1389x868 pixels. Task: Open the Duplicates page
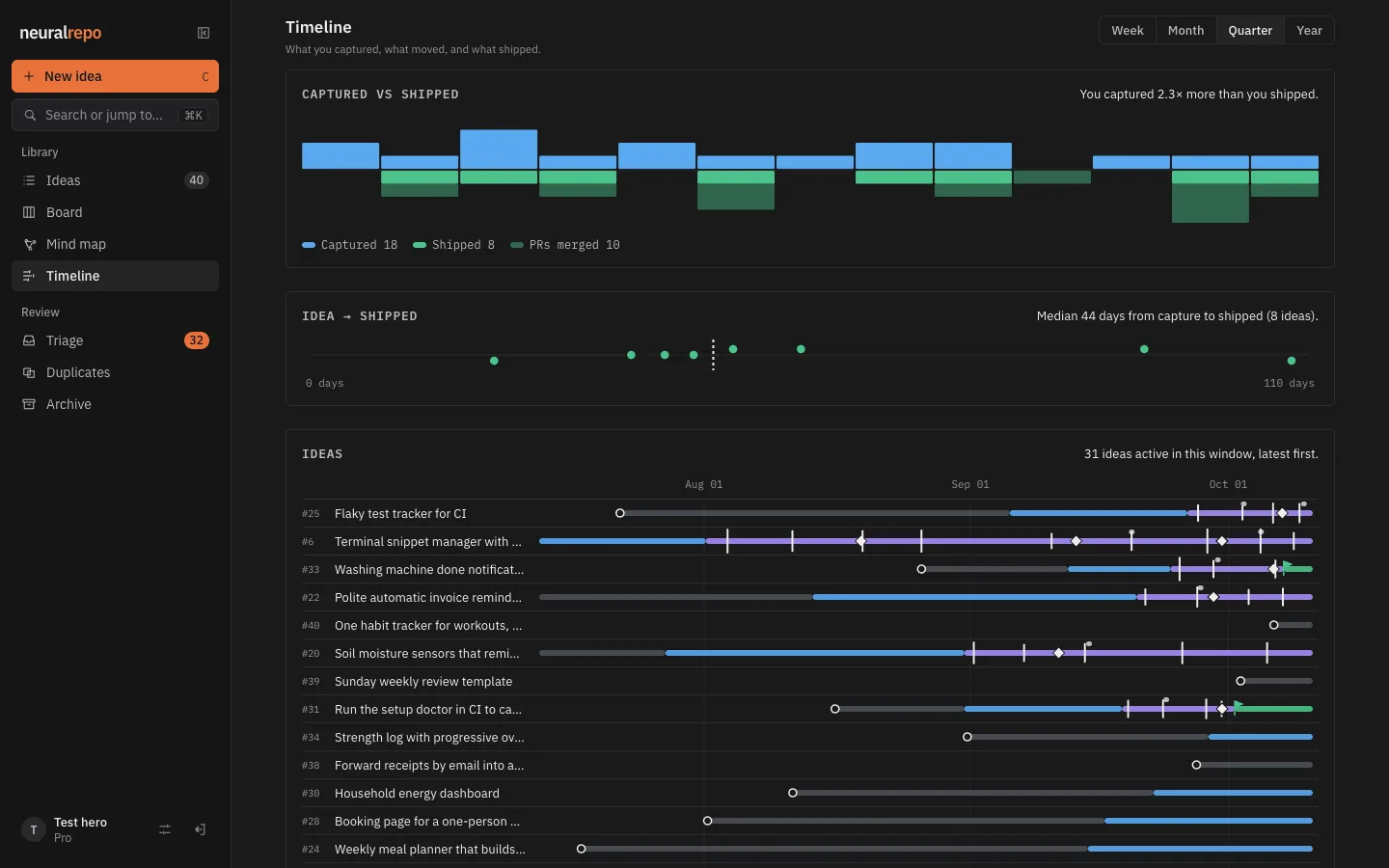coord(115,372)
